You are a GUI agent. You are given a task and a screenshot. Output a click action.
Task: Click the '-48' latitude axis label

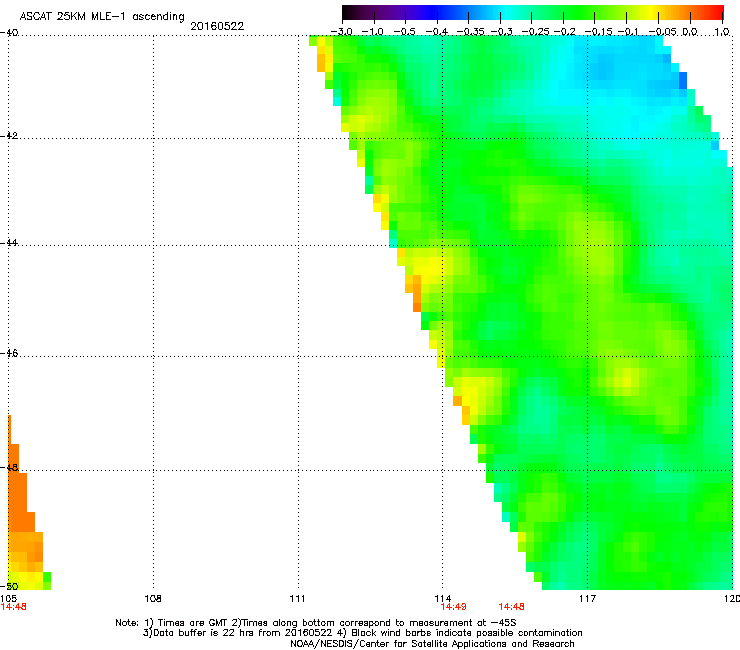click(x=9, y=468)
